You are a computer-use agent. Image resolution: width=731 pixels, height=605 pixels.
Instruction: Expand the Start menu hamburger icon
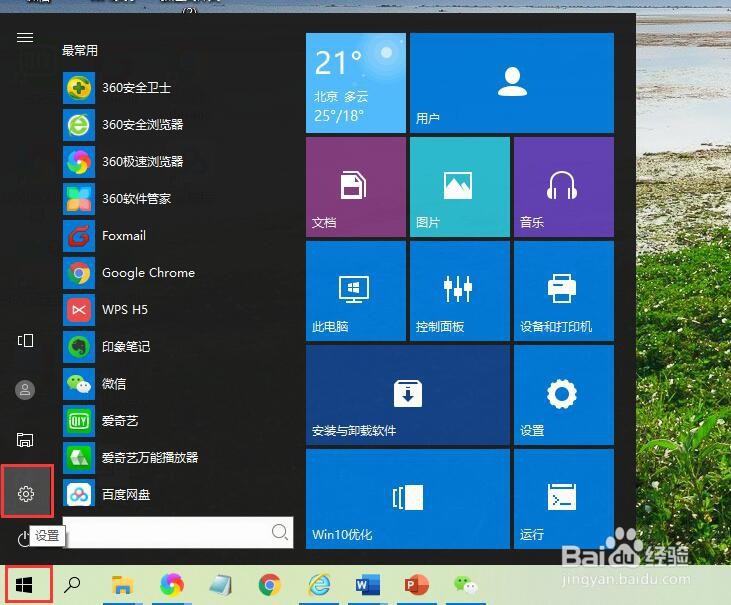pos(25,37)
